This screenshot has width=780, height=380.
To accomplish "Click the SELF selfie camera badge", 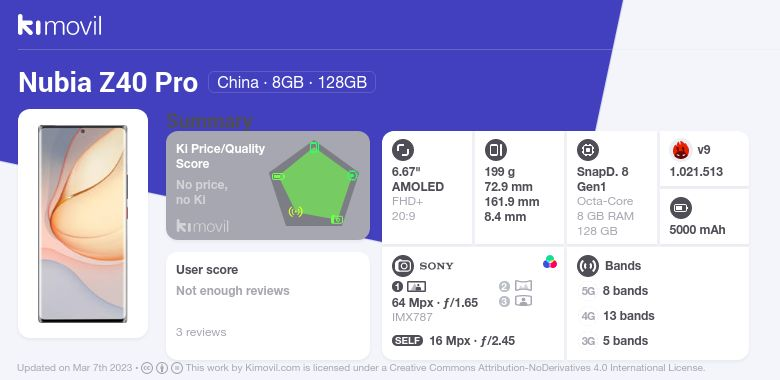I will tap(407, 341).
